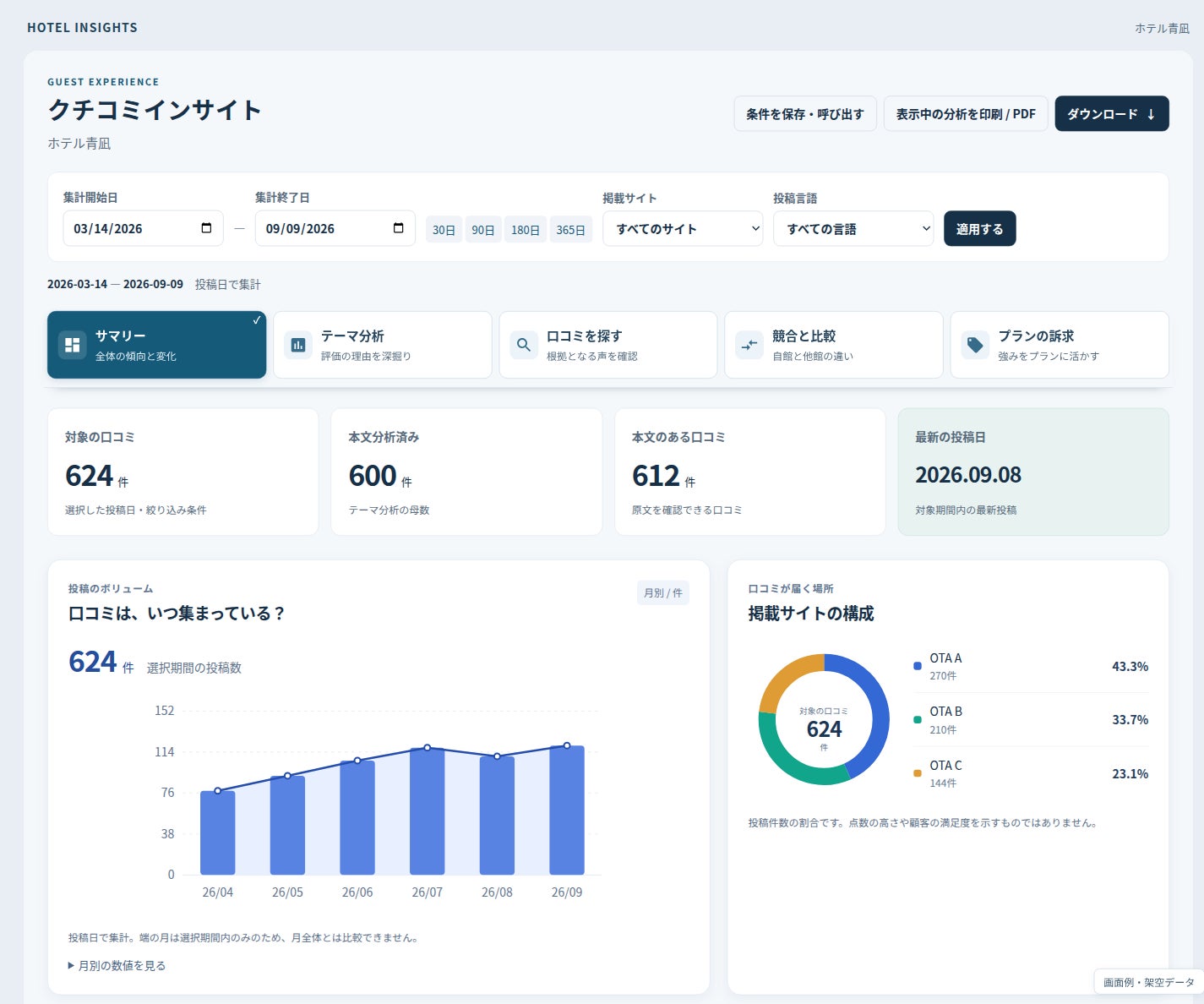Click the compare arrows icon of 競合と比較

(749, 345)
